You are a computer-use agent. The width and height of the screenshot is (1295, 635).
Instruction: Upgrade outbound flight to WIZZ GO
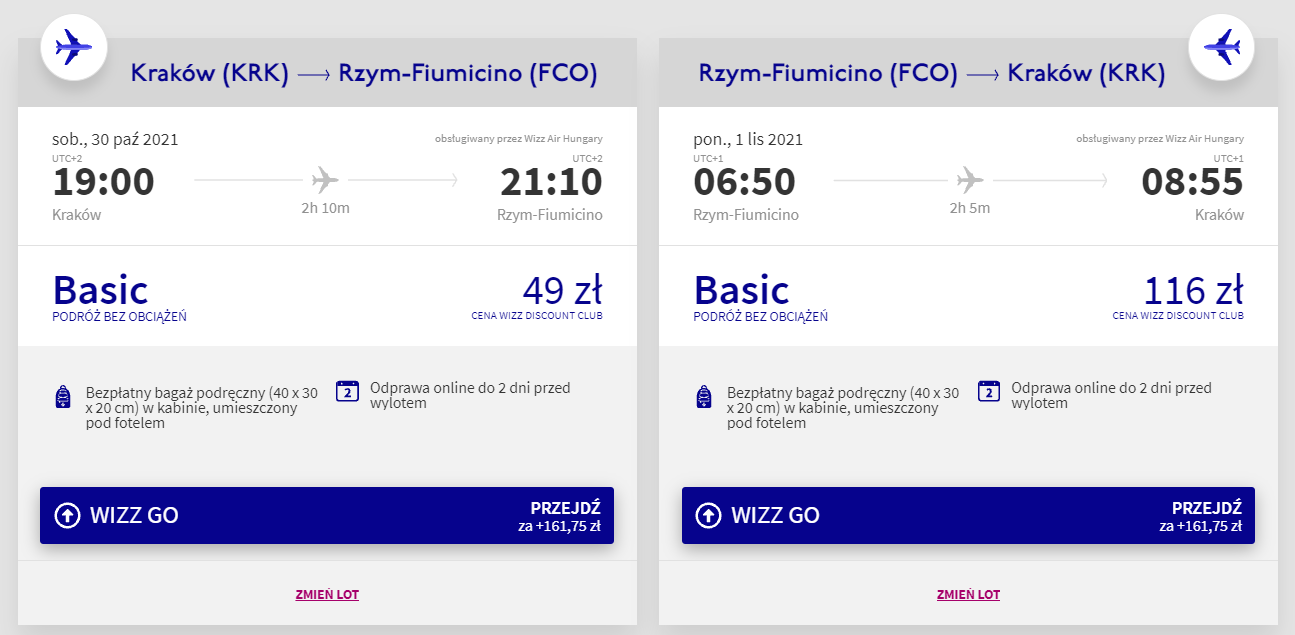[x=327, y=516]
